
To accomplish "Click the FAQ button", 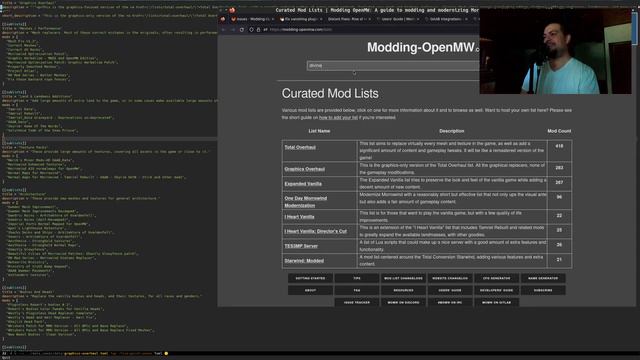I will coord(357,290).
